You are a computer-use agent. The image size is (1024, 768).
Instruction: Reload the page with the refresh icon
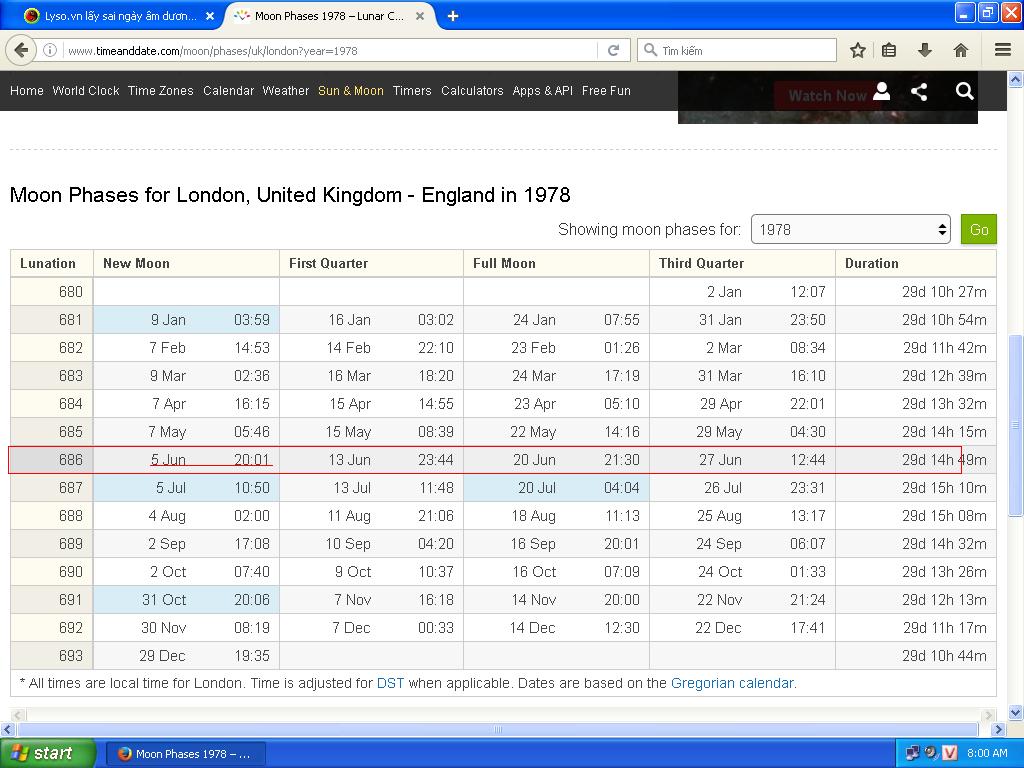pos(613,50)
